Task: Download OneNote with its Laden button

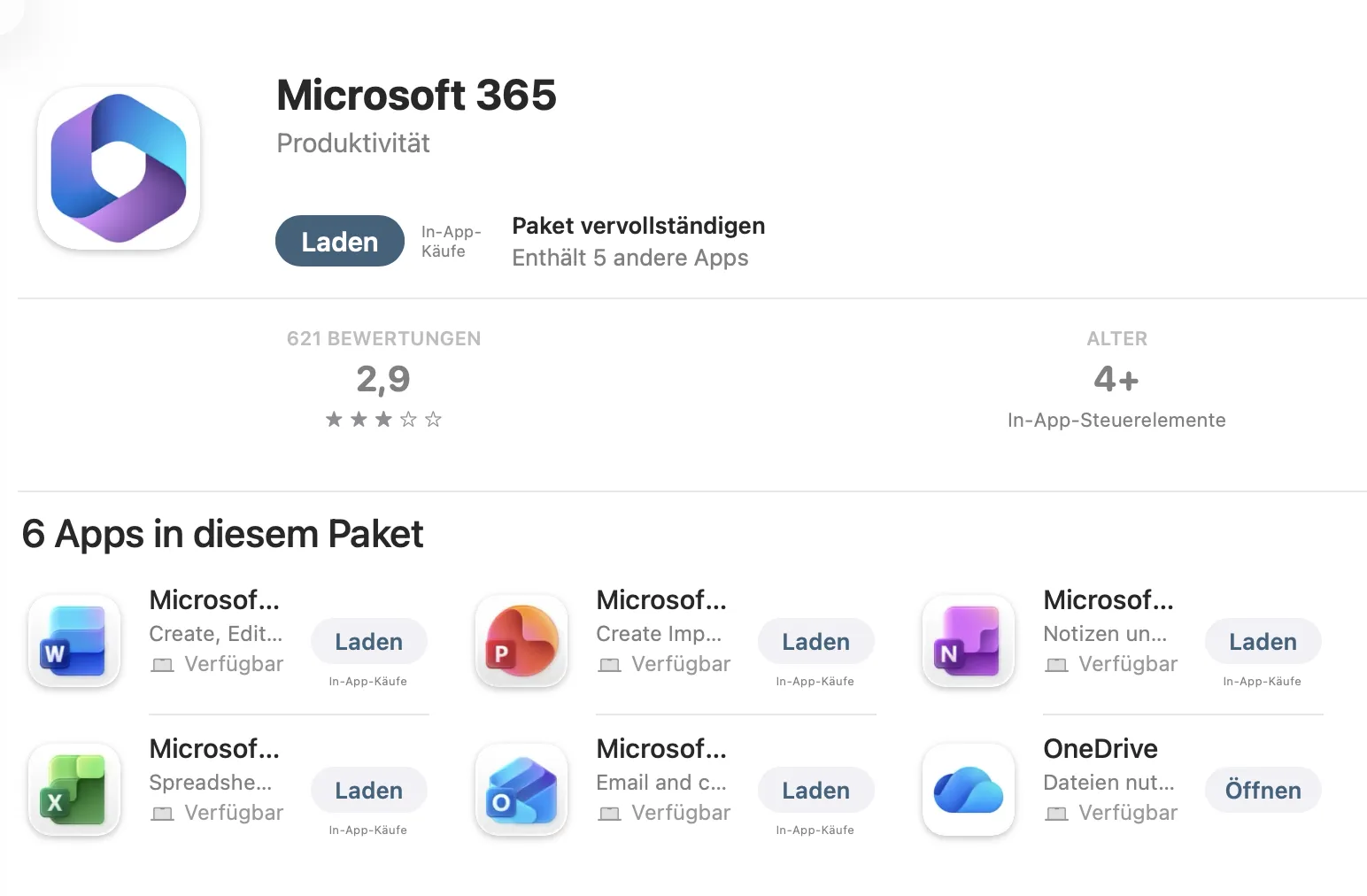Action: click(x=1263, y=642)
